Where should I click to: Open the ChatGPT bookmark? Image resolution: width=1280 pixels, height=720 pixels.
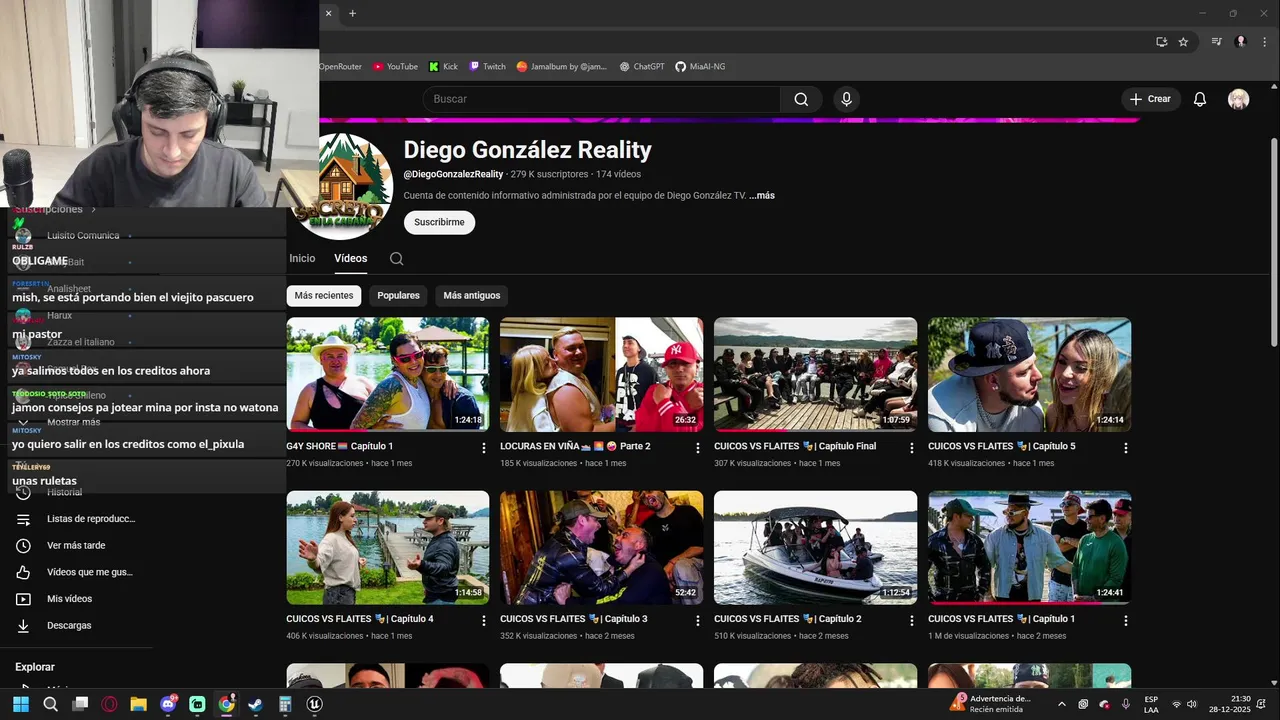642,67
